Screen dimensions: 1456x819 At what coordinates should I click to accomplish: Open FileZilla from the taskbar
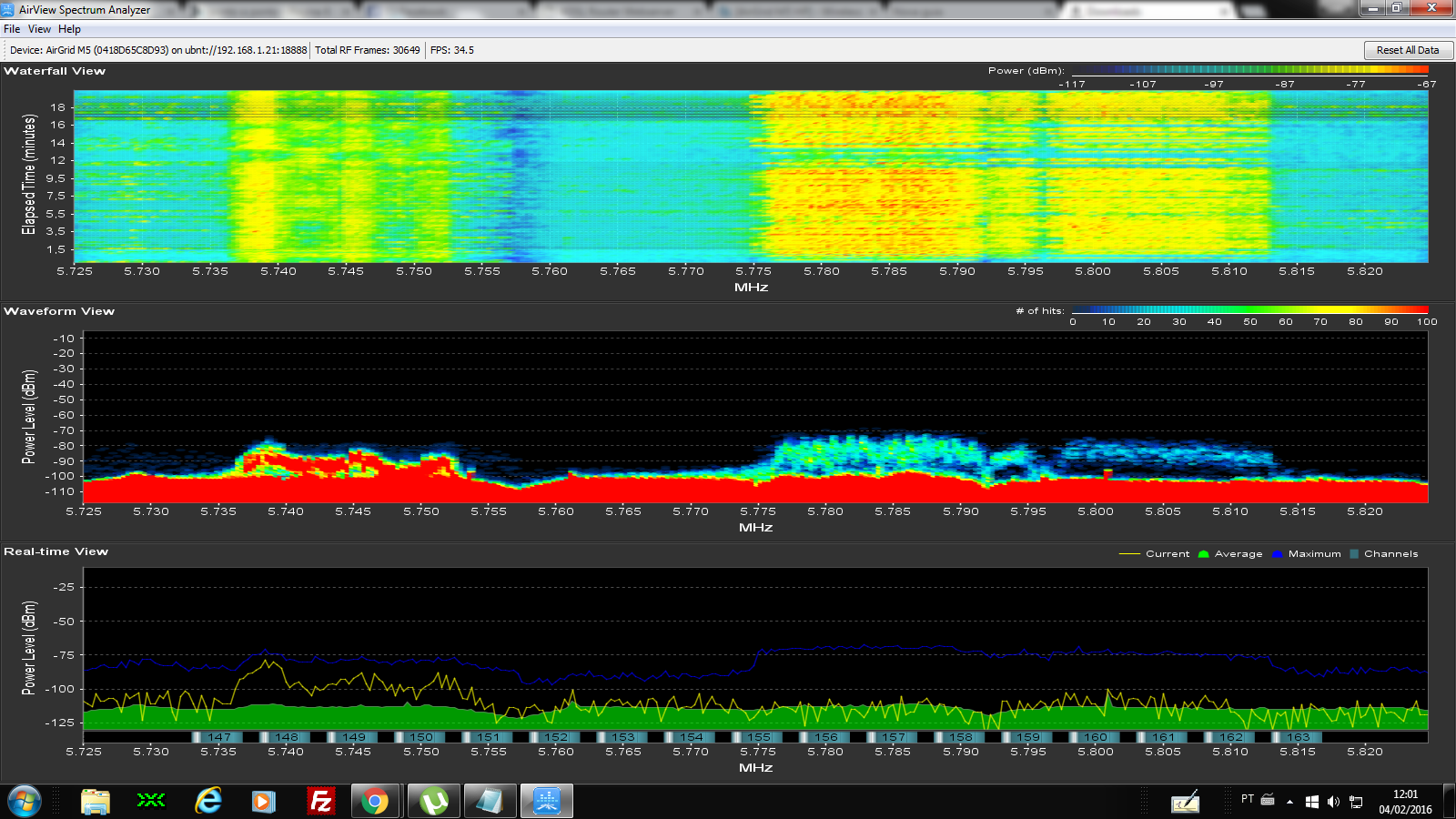[x=320, y=801]
